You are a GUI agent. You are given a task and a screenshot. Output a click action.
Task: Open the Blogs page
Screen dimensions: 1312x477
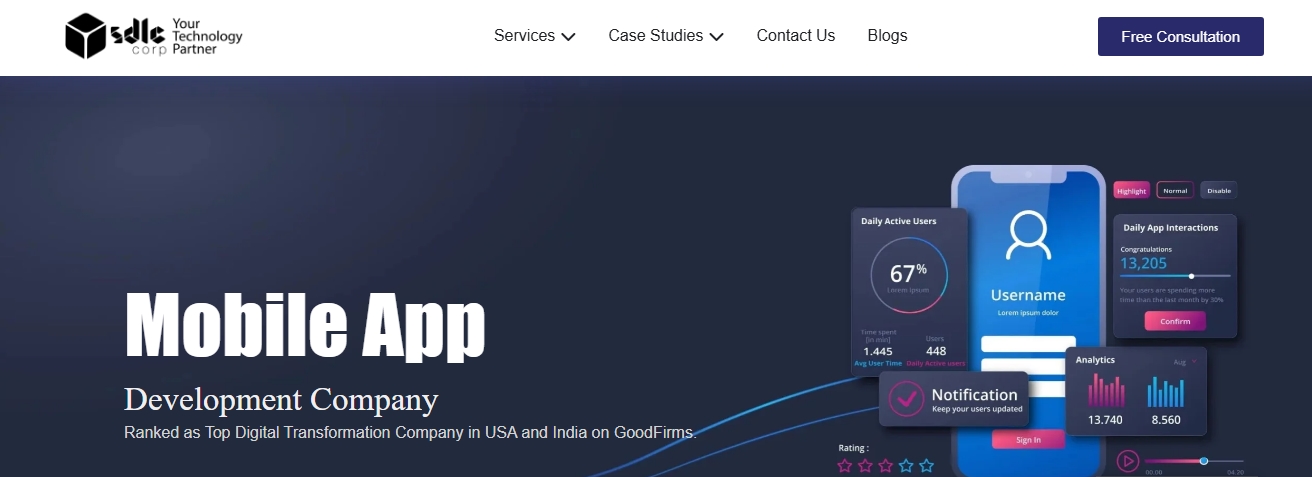[887, 36]
